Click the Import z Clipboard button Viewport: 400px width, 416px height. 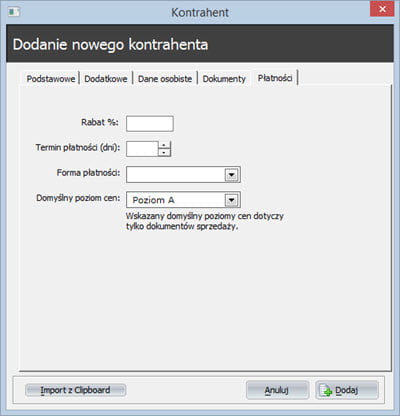[75, 390]
